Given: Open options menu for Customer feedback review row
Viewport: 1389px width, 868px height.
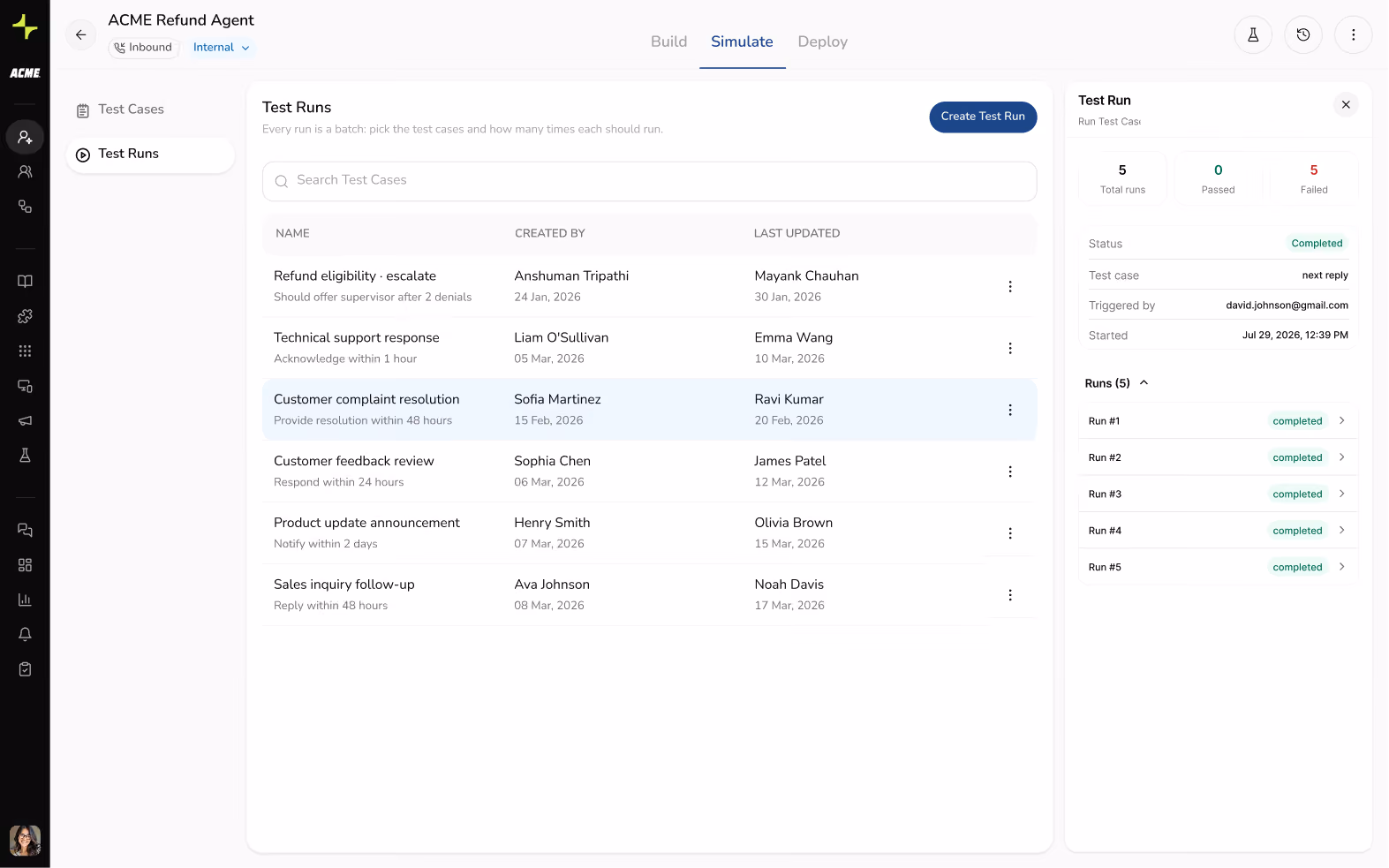Looking at the screenshot, I should pos(1010,472).
